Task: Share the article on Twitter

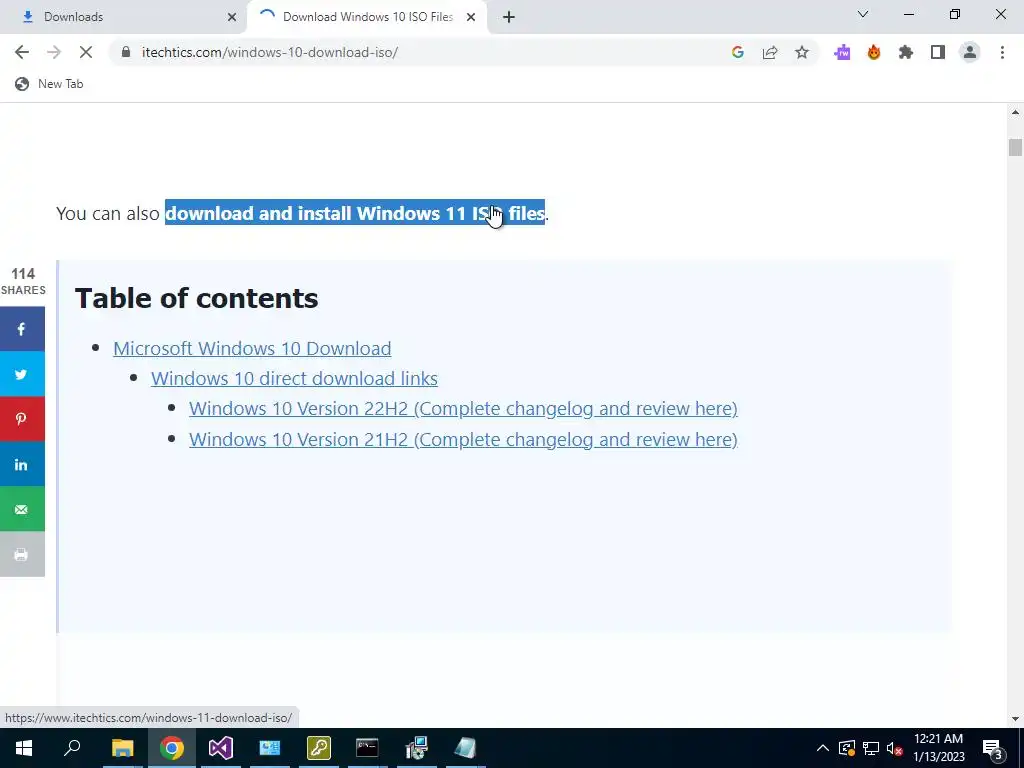Action: (22, 374)
